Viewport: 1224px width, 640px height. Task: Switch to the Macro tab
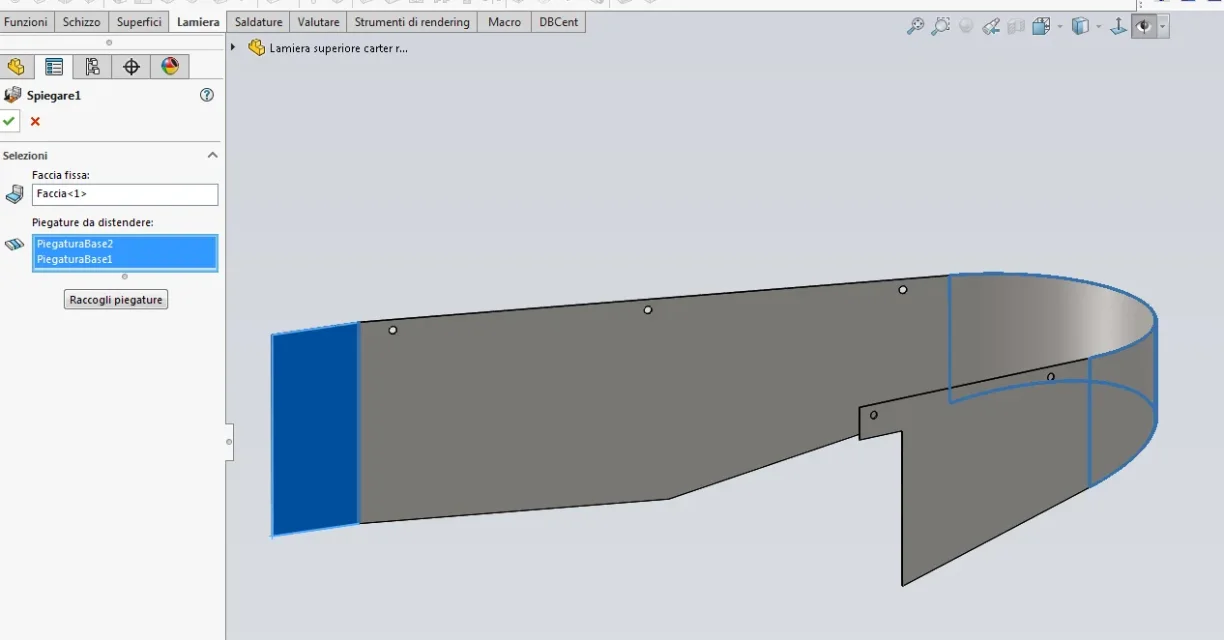pos(504,22)
